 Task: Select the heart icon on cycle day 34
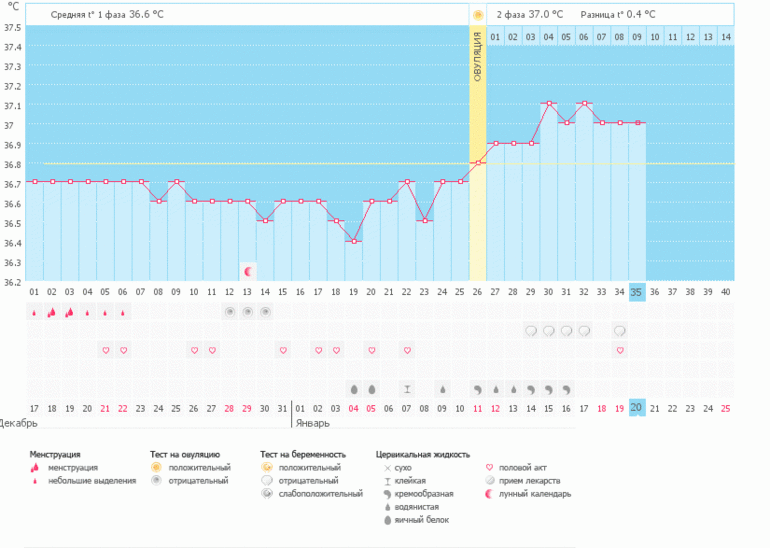pyautogui.click(x=620, y=351)
